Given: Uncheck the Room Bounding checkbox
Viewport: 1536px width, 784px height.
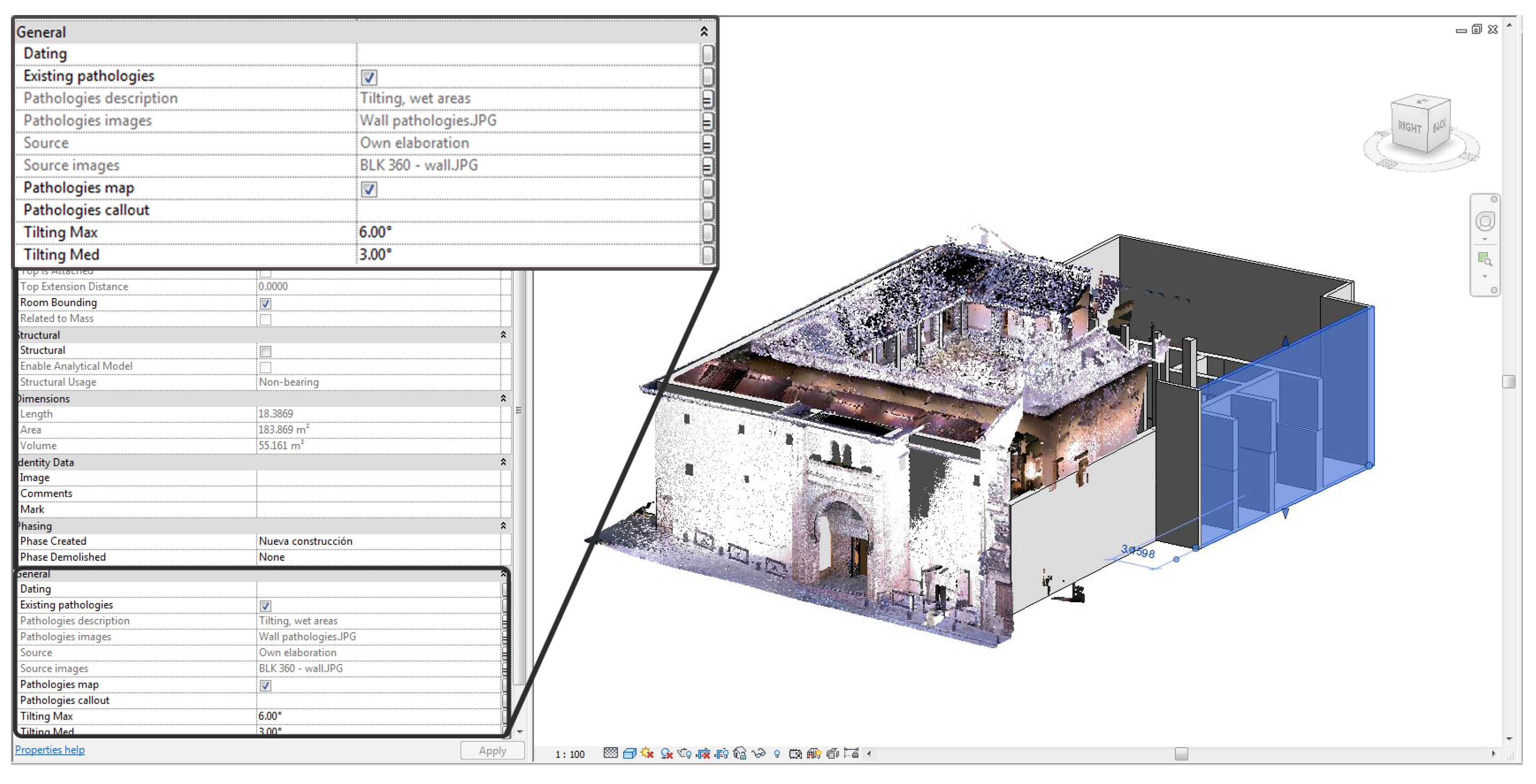Looking at the screenshot, I should click(x=265, y=304).
